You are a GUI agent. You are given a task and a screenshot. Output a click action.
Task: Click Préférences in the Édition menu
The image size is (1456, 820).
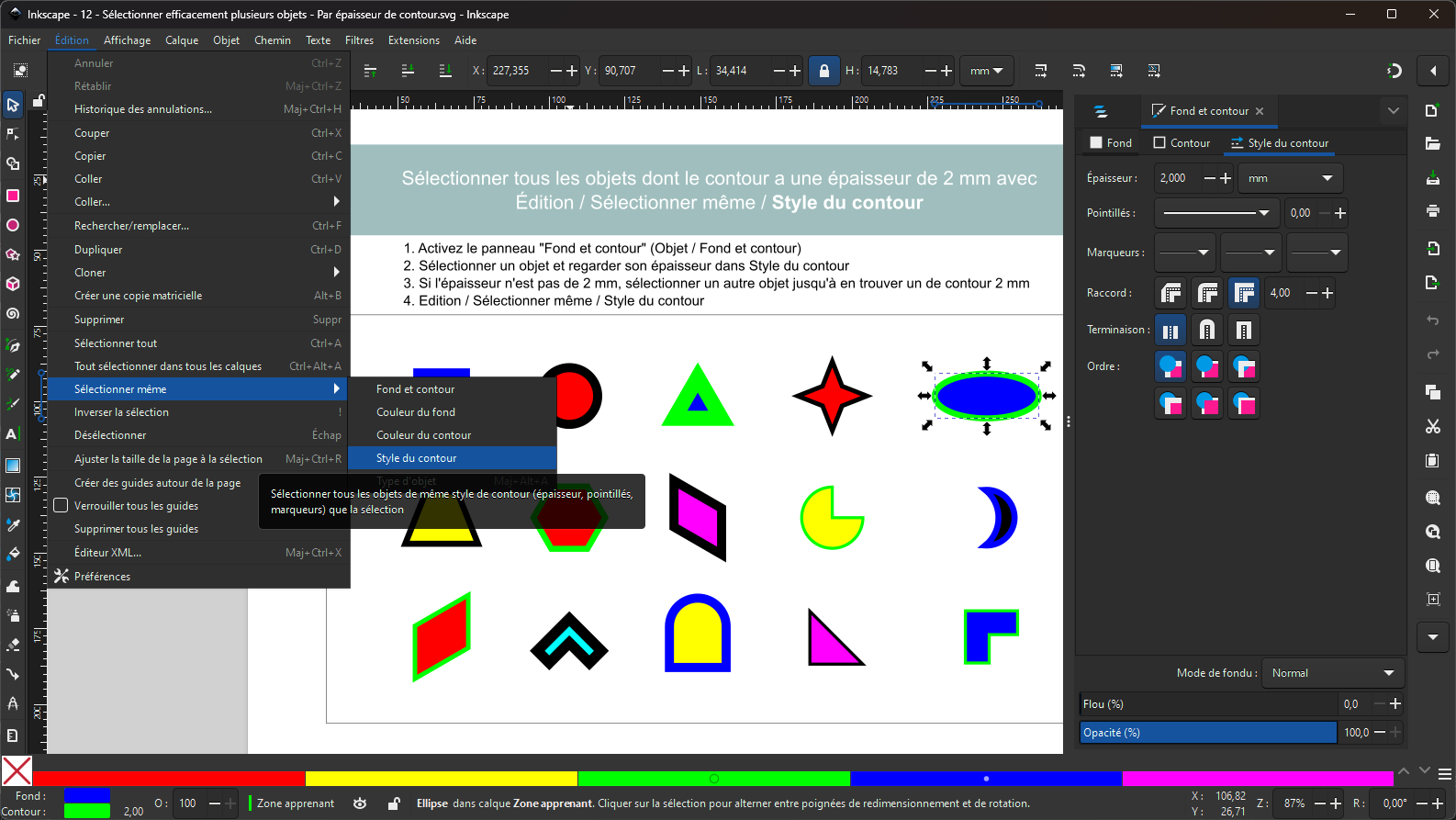(198, 577)
